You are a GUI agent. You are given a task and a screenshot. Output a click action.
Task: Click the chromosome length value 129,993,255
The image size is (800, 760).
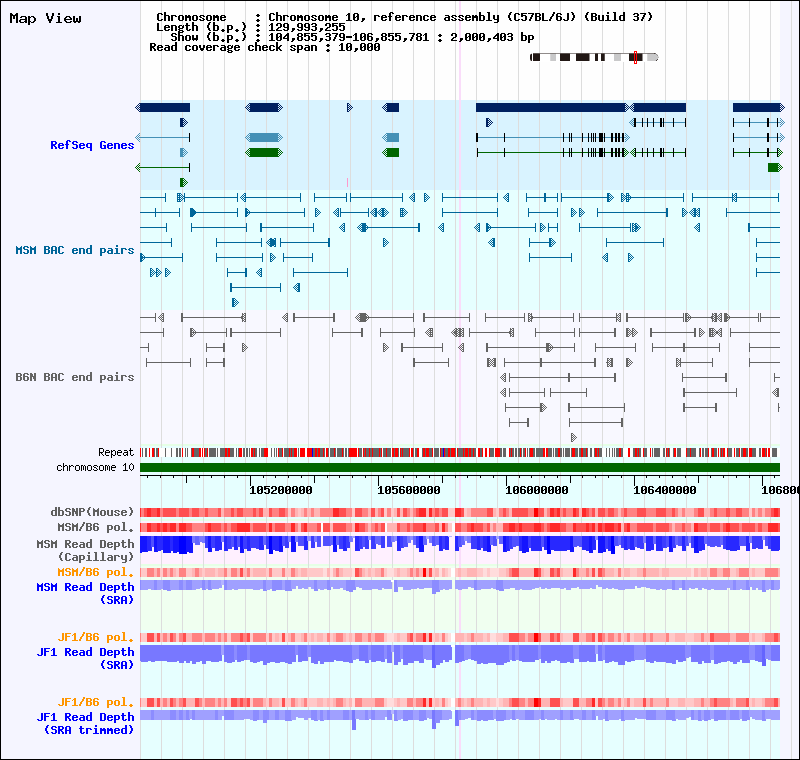(307, 28)
